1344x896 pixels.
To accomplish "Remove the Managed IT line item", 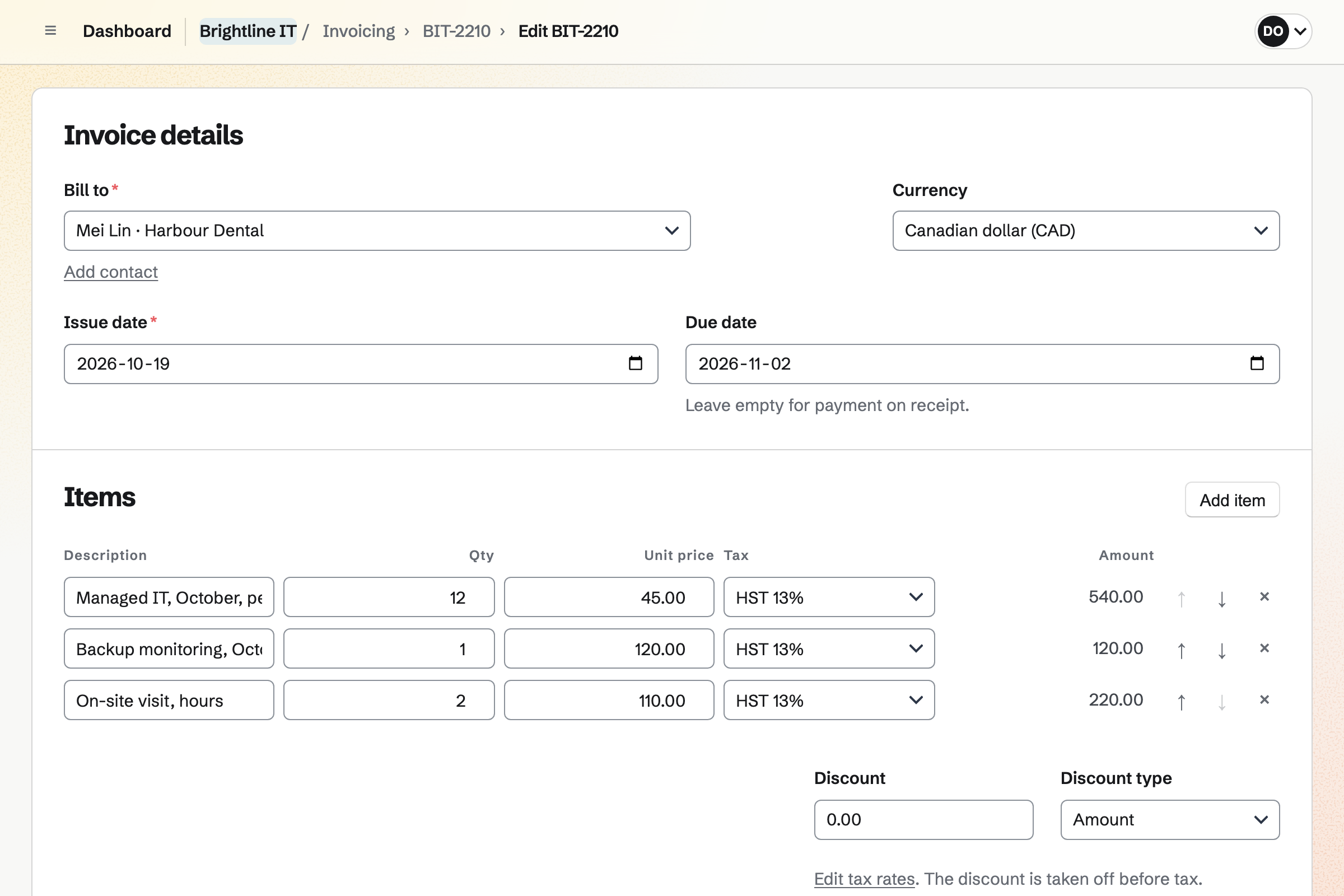I will click(1264, 596).
